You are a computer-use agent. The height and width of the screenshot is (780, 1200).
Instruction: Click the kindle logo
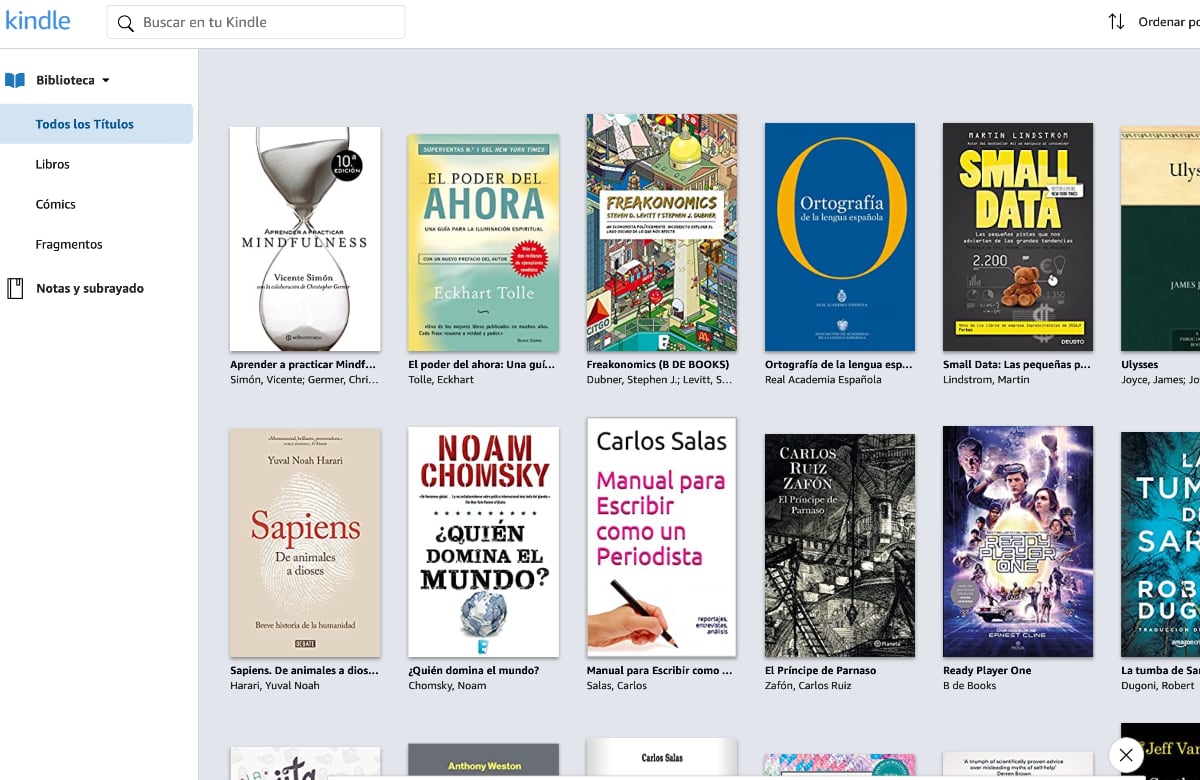[38, 20]
